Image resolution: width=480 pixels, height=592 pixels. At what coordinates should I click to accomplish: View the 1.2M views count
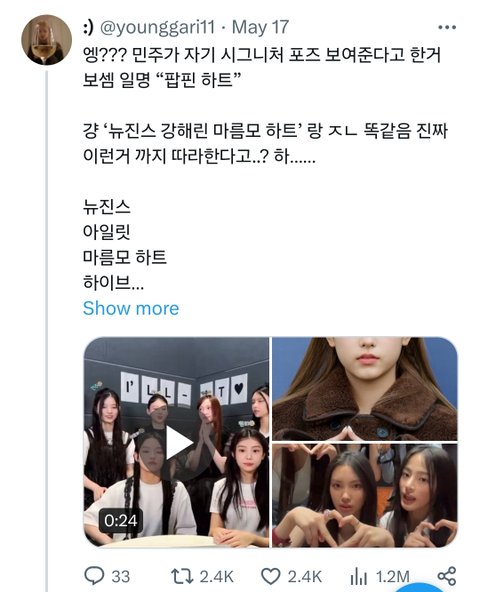[393, 577]
